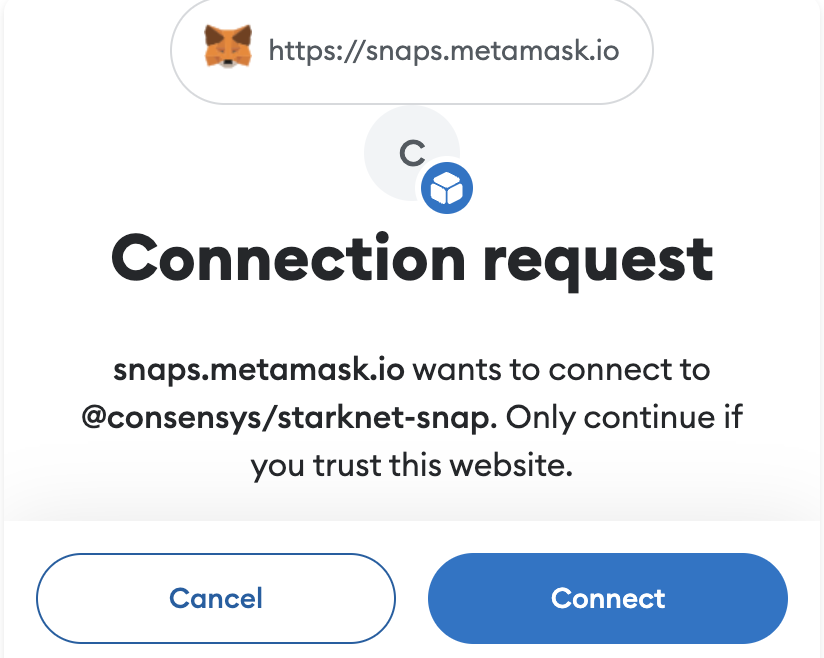The height and width of the screenshot is (658, 824).
Task: Dismiss the dialog via the Cancel button
Action: tap(216, 598)
